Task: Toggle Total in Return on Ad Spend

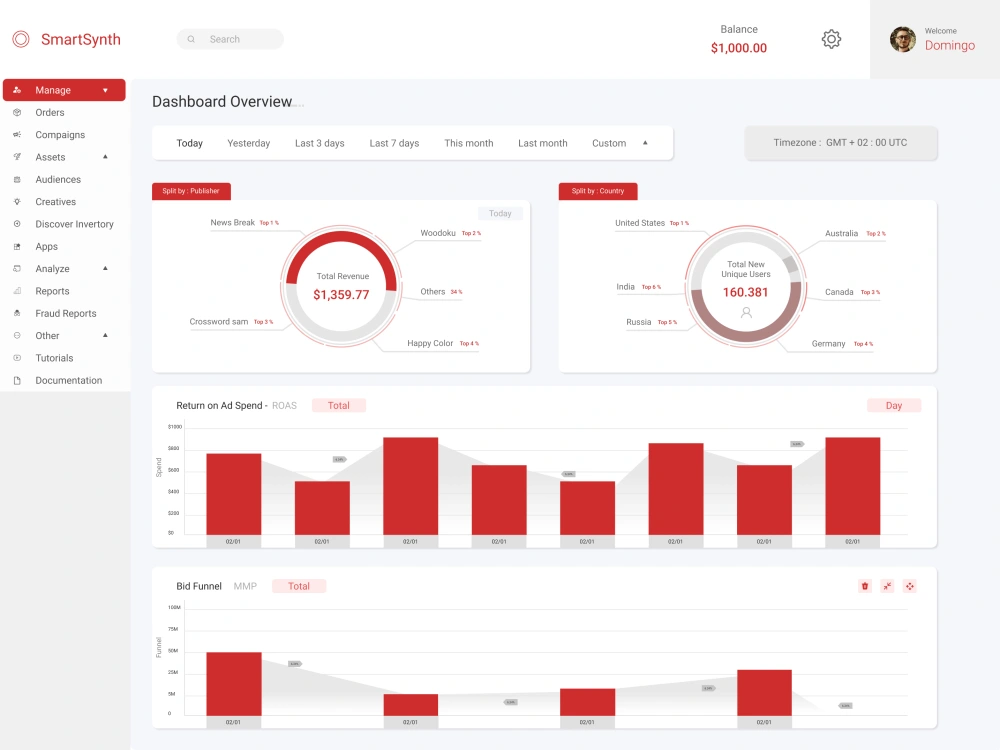Action: point(339,406)
